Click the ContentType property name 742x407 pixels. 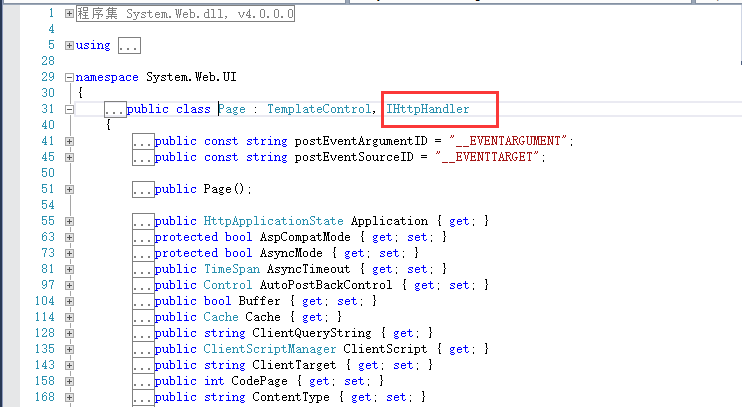(x=291, y=397)
